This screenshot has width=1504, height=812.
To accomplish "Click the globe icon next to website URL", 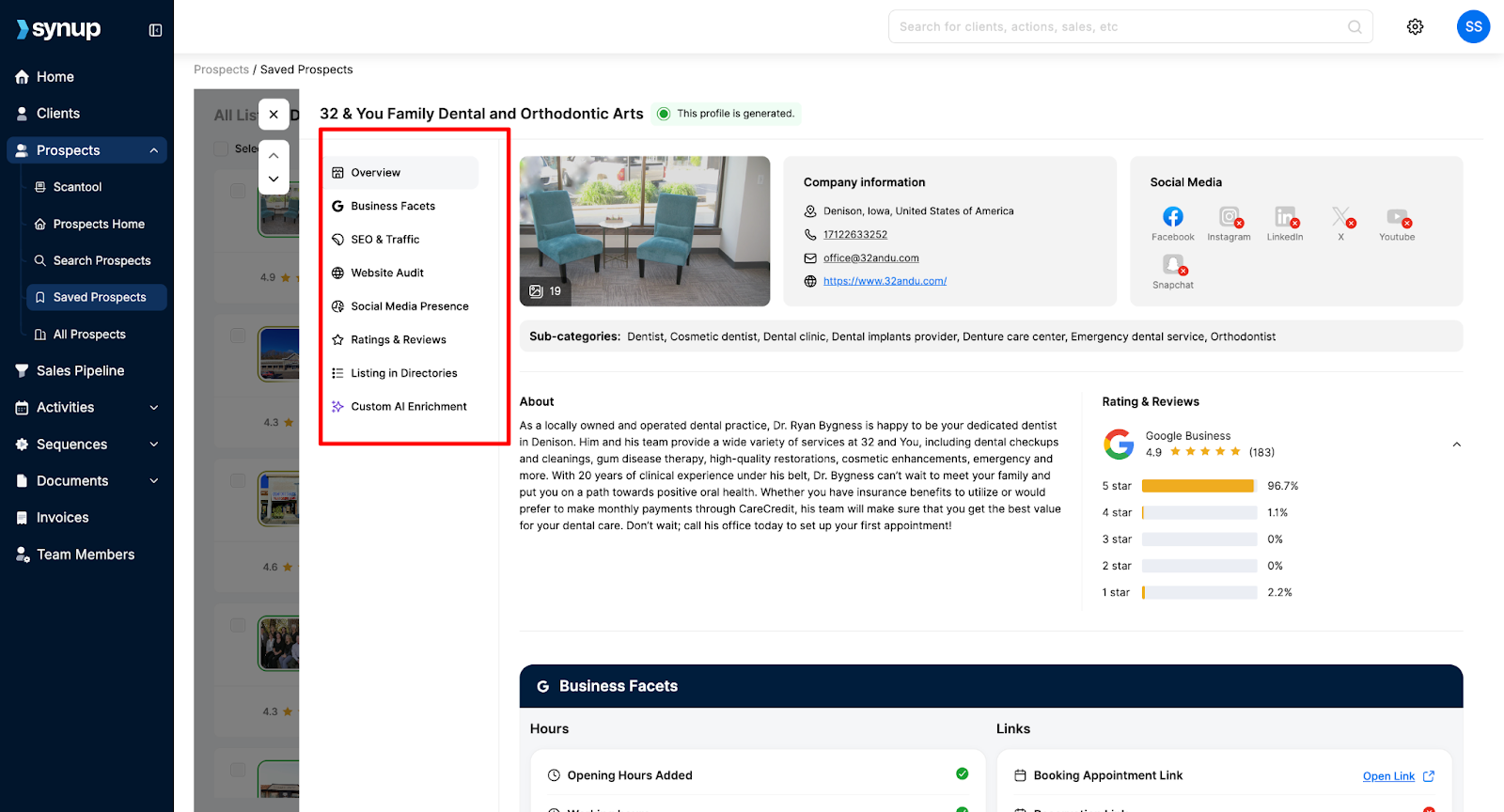I will point(810,281).
